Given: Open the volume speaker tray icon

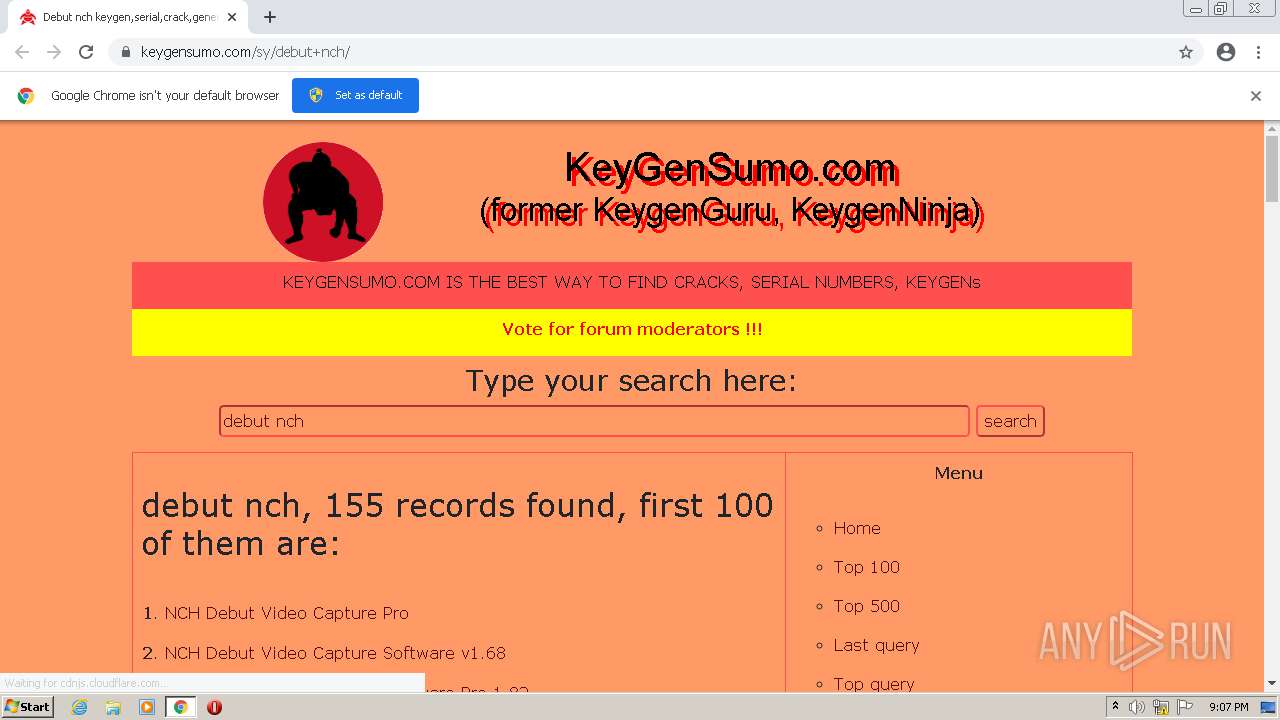Looking at the screenshot, I should pyautogui.click(x=1137, y=707).
